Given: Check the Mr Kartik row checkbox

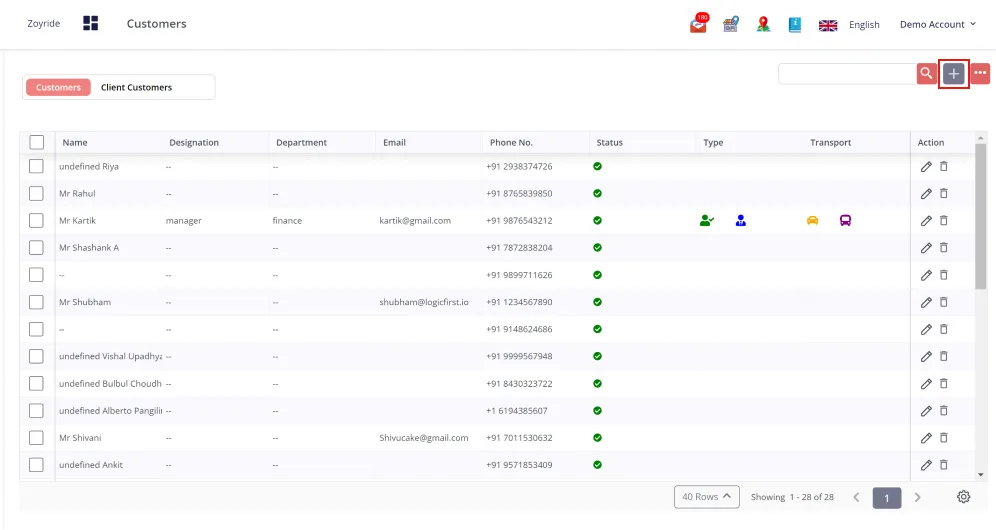Looking at the screenshot, I should [36, 221].
